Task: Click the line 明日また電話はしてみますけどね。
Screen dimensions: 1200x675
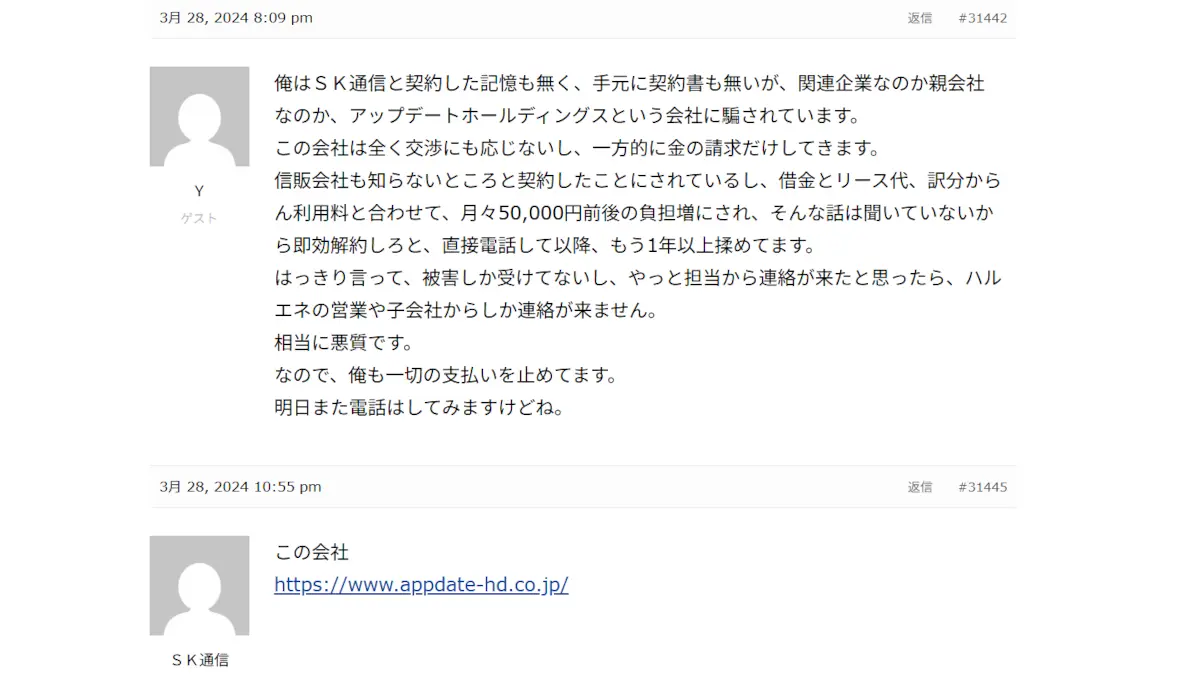Action: (x=419, y=408)
